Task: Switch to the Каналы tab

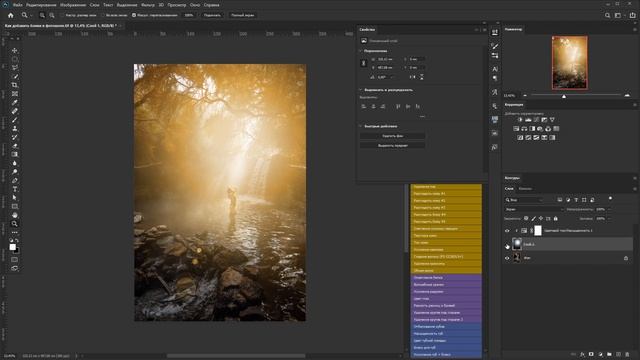Action: [x=525, y=189]
